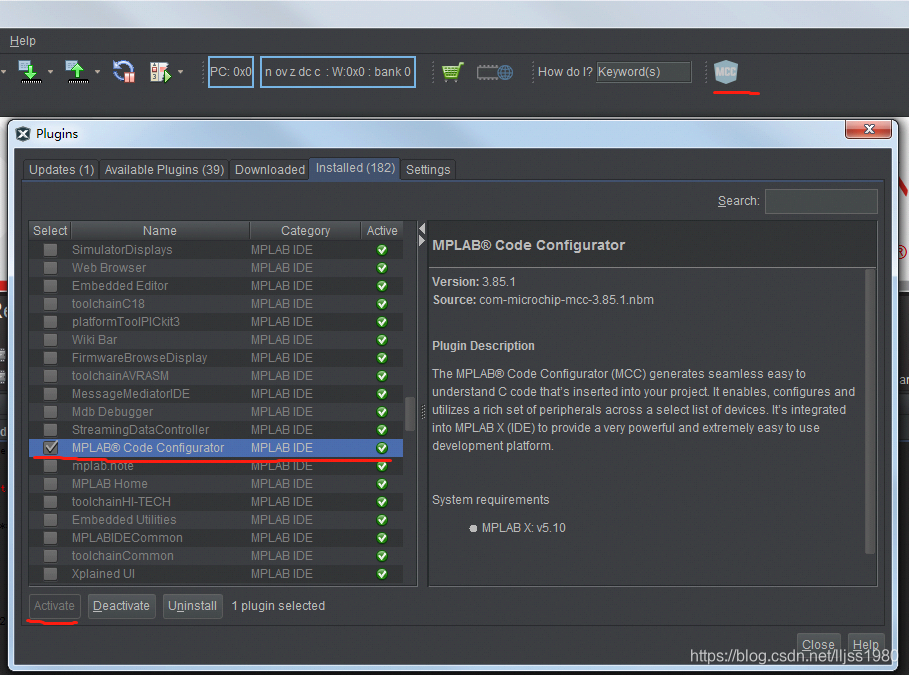
Task: Click the plugin description panel scrollbar
Action: pos(870,411)
